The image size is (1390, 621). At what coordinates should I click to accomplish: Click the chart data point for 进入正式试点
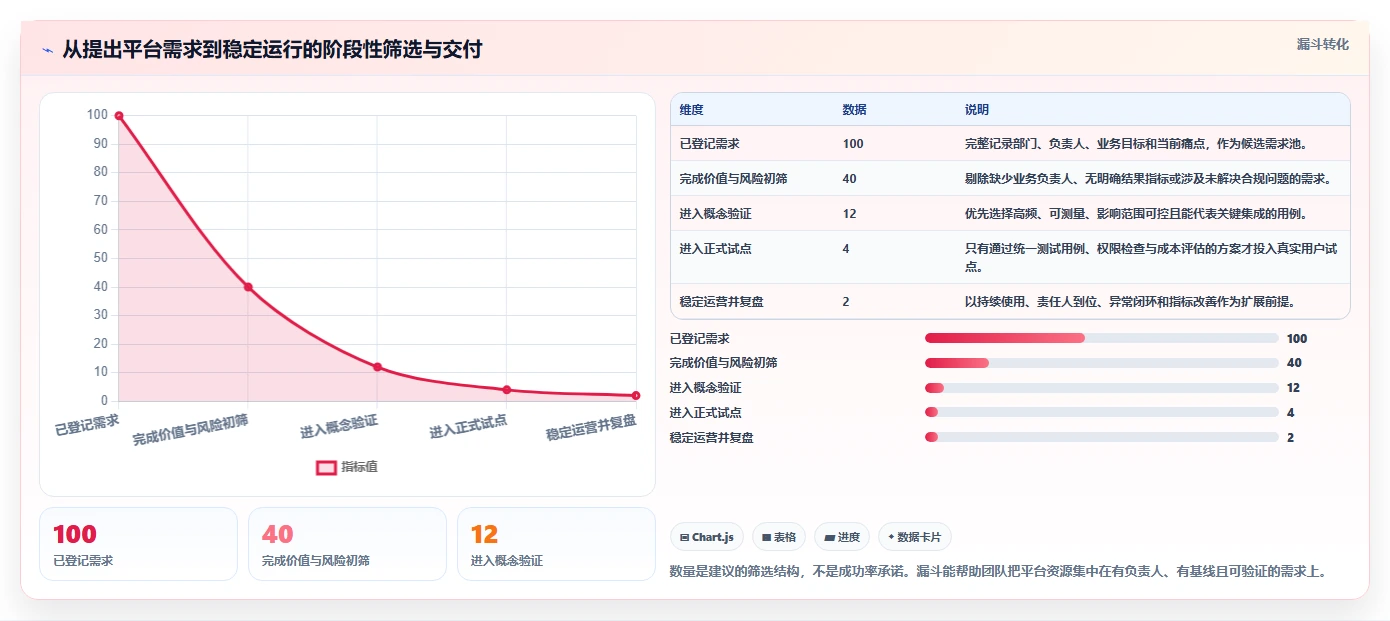click(507, 390)
